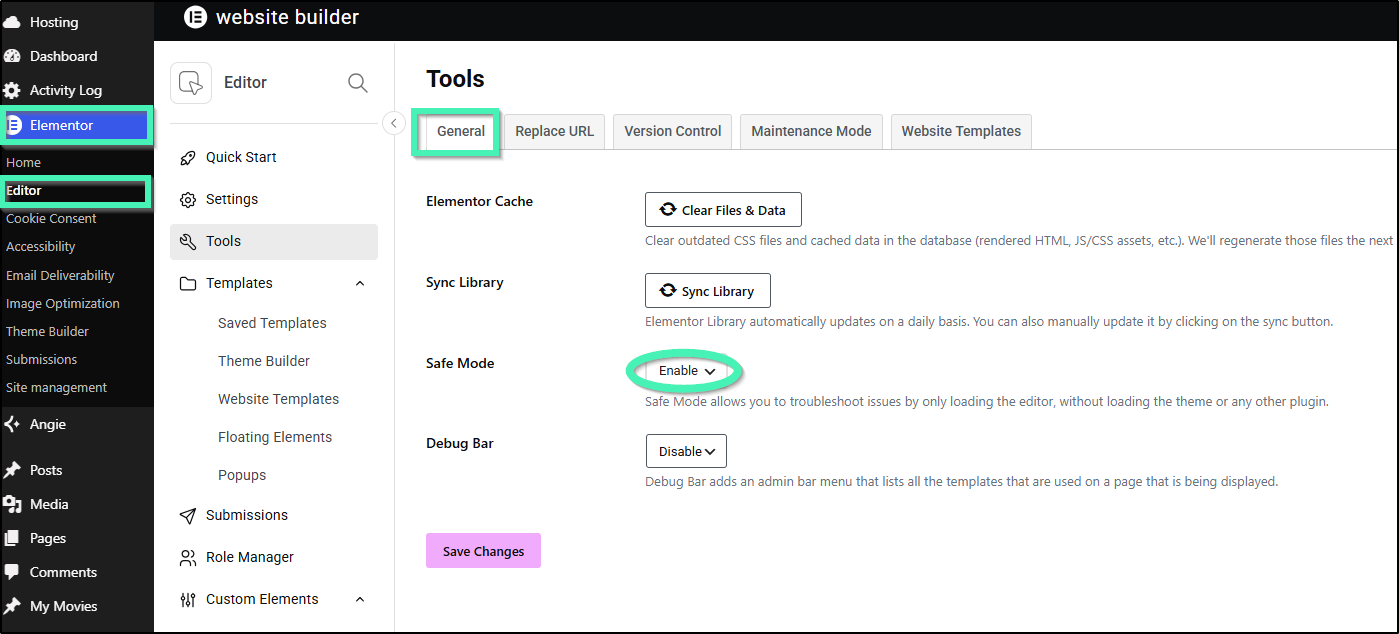Open Accessibility submenu item
This screenshot has height=634, width=1399.
41,246
